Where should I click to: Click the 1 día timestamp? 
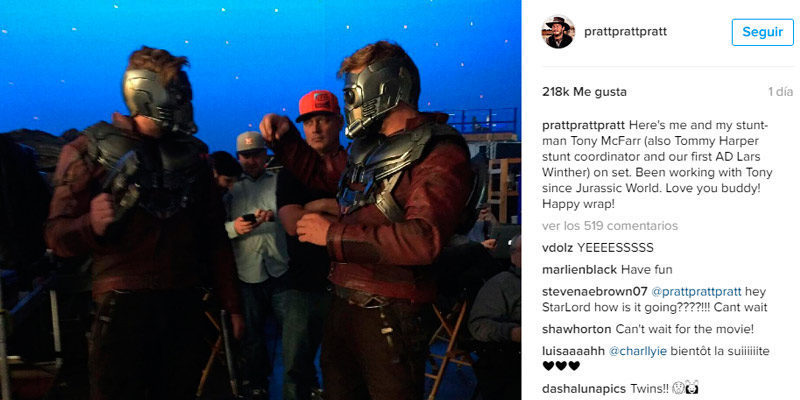[781, 92]
